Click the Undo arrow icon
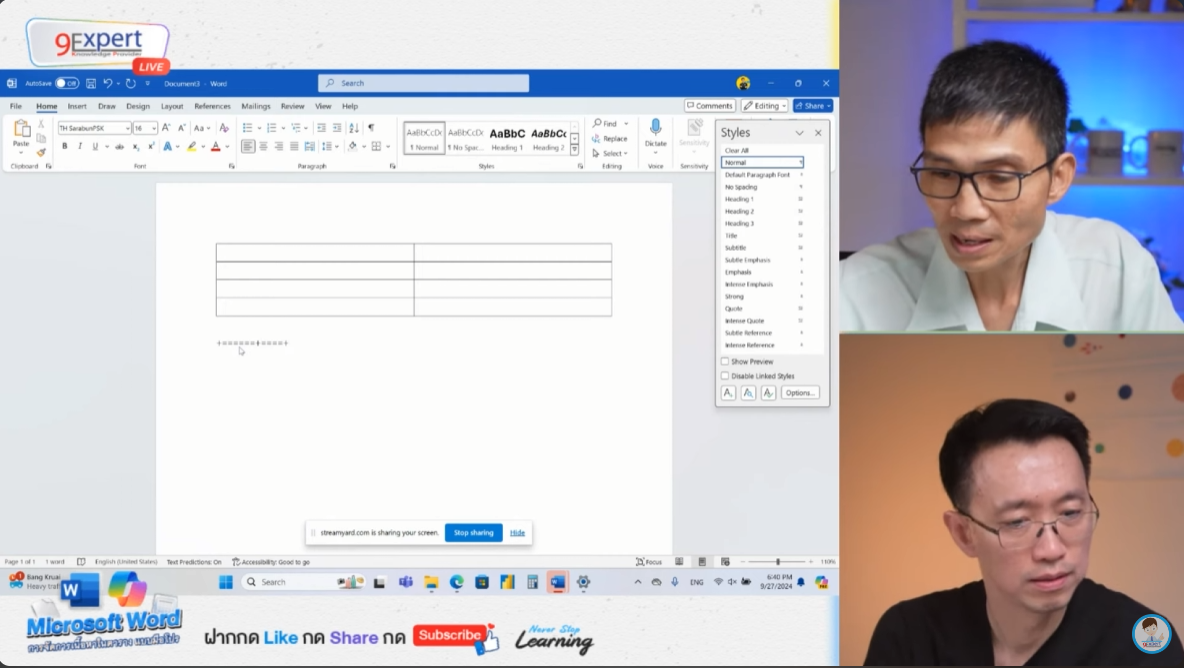Image resolution: width=1184 pixels, height=668 pixels. (x=107, y=84)
